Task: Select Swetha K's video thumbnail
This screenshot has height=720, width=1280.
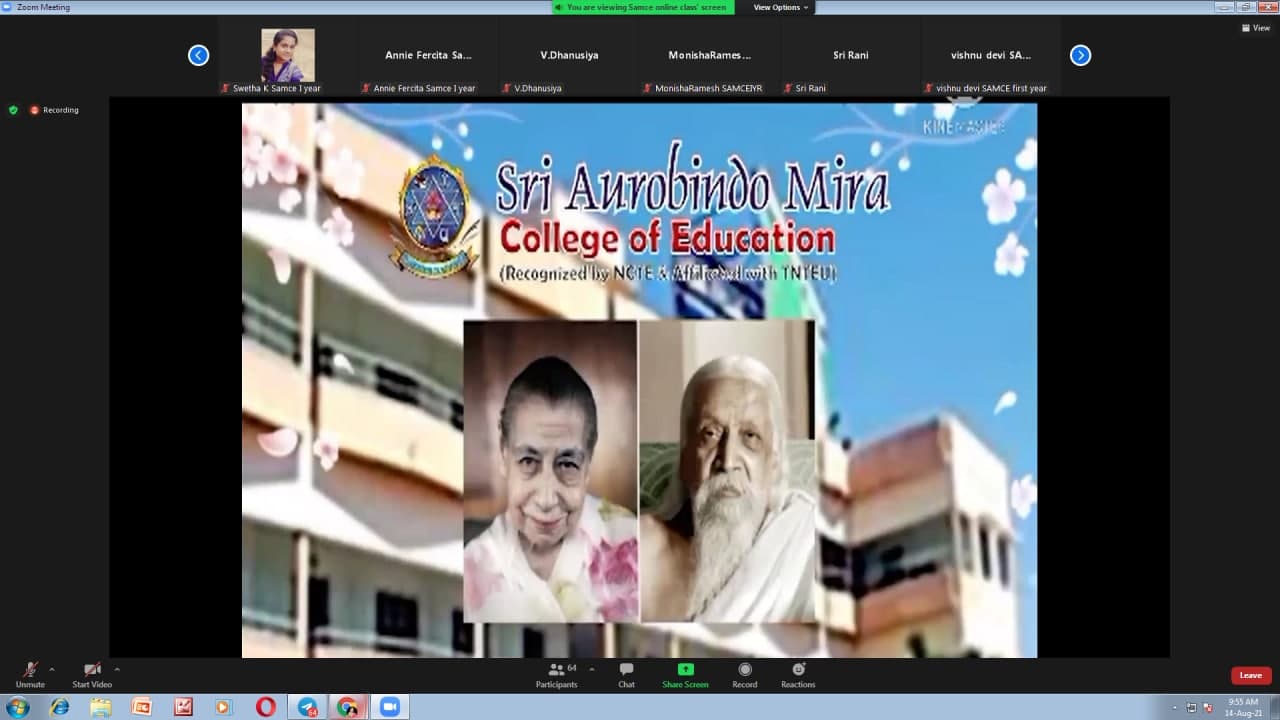Action: click(288, 56)
